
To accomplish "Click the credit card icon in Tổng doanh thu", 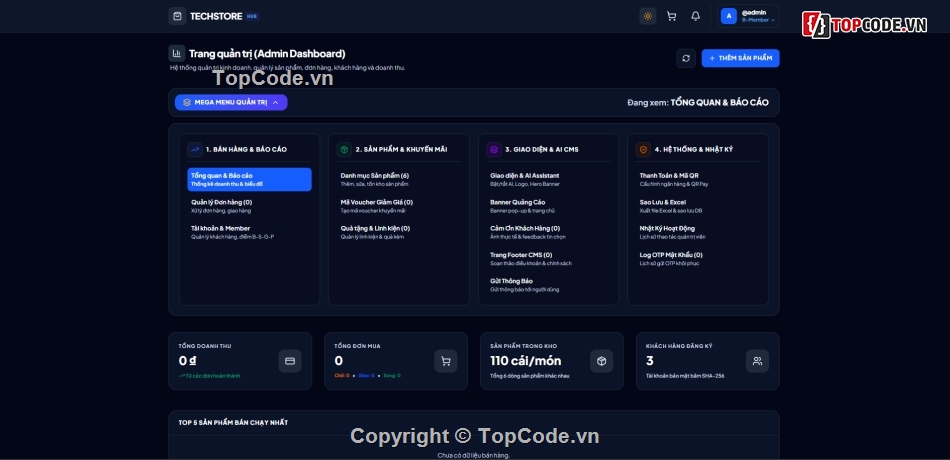I will [290, 361].
